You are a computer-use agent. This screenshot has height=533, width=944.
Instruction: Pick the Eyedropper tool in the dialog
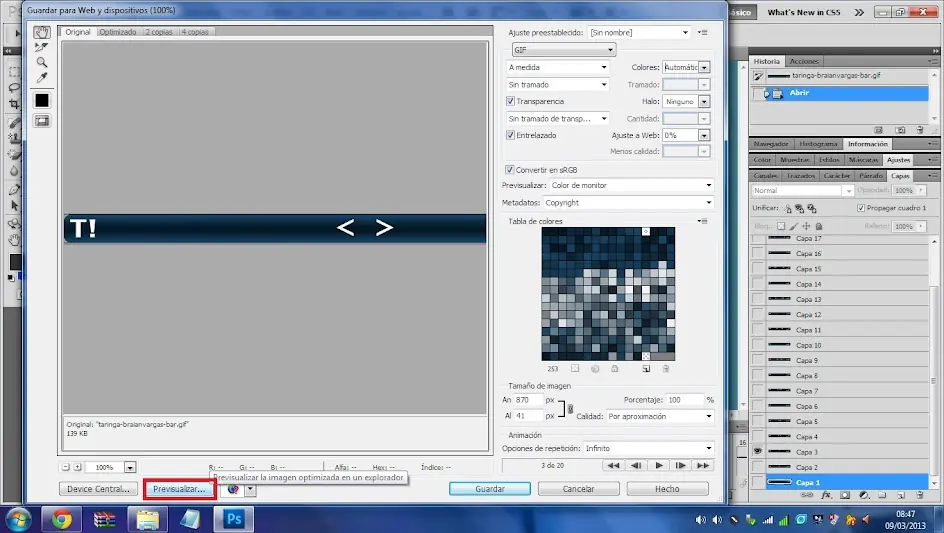pos(42,78)
